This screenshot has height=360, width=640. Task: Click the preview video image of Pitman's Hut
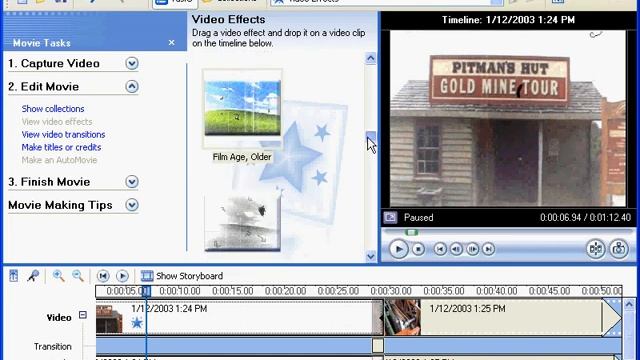point(508,118)
